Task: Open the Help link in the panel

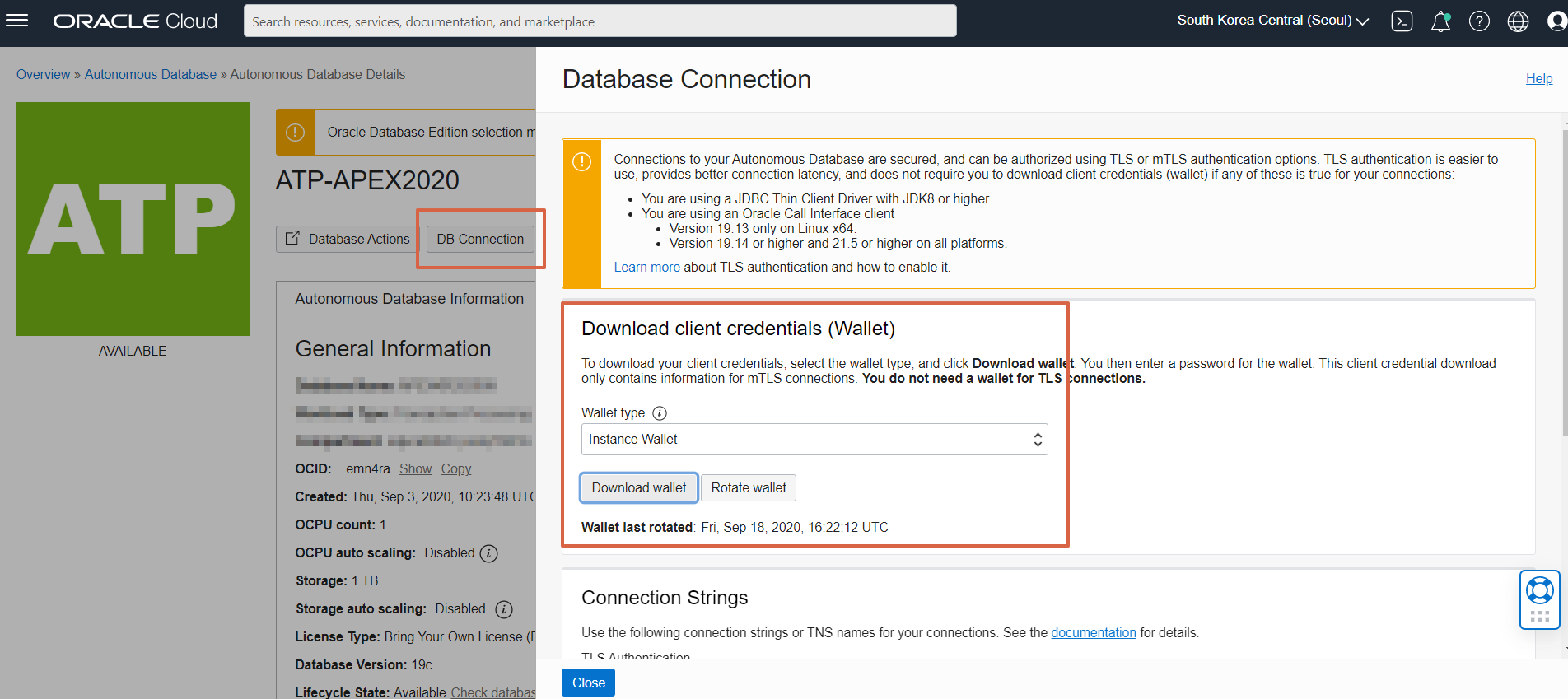Action: pyautogui.click(x=1539, y=79)
